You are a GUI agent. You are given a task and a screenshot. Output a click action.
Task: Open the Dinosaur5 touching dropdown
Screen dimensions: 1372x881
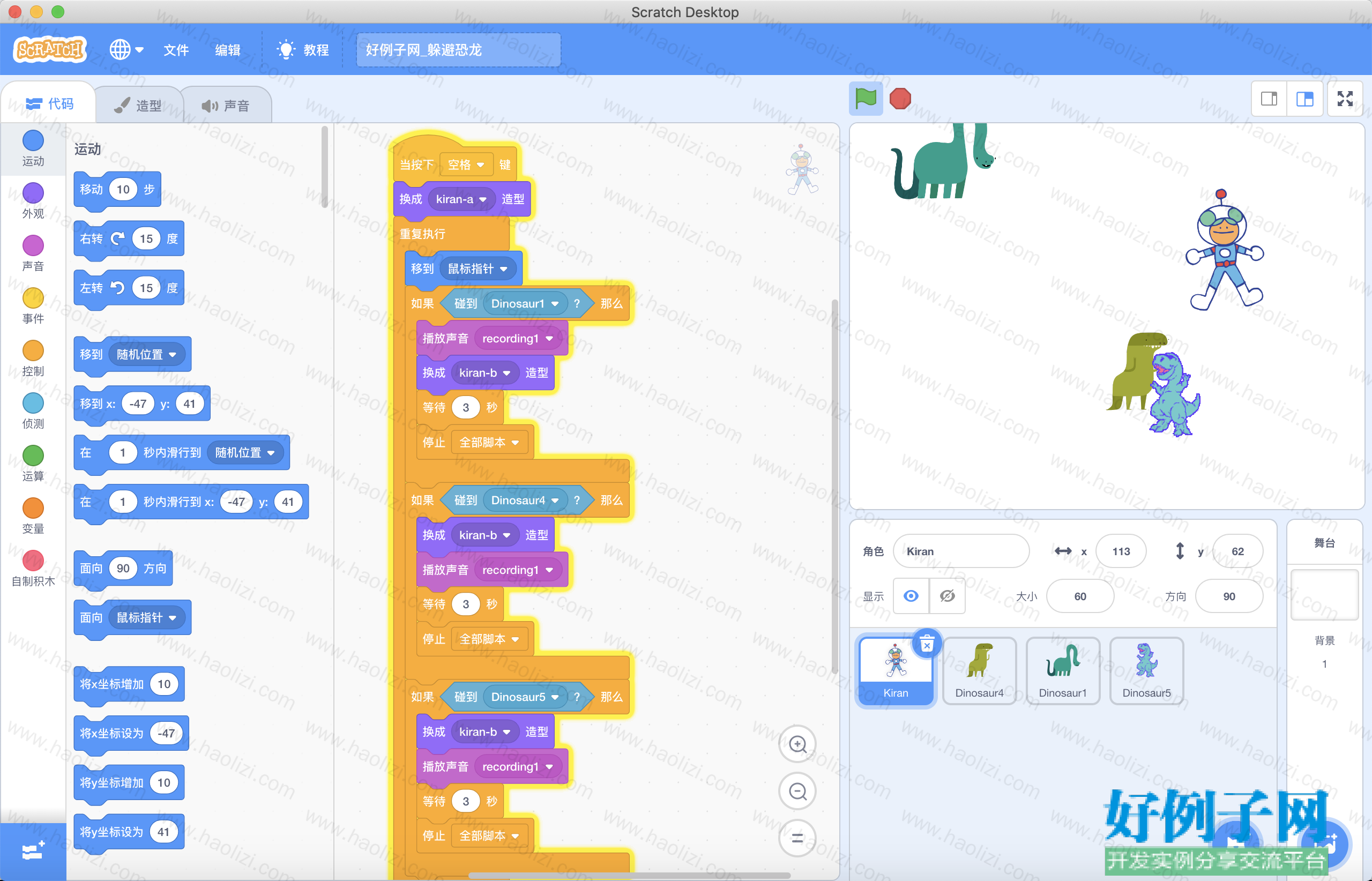pyautogui.click(x=525, y=697)
